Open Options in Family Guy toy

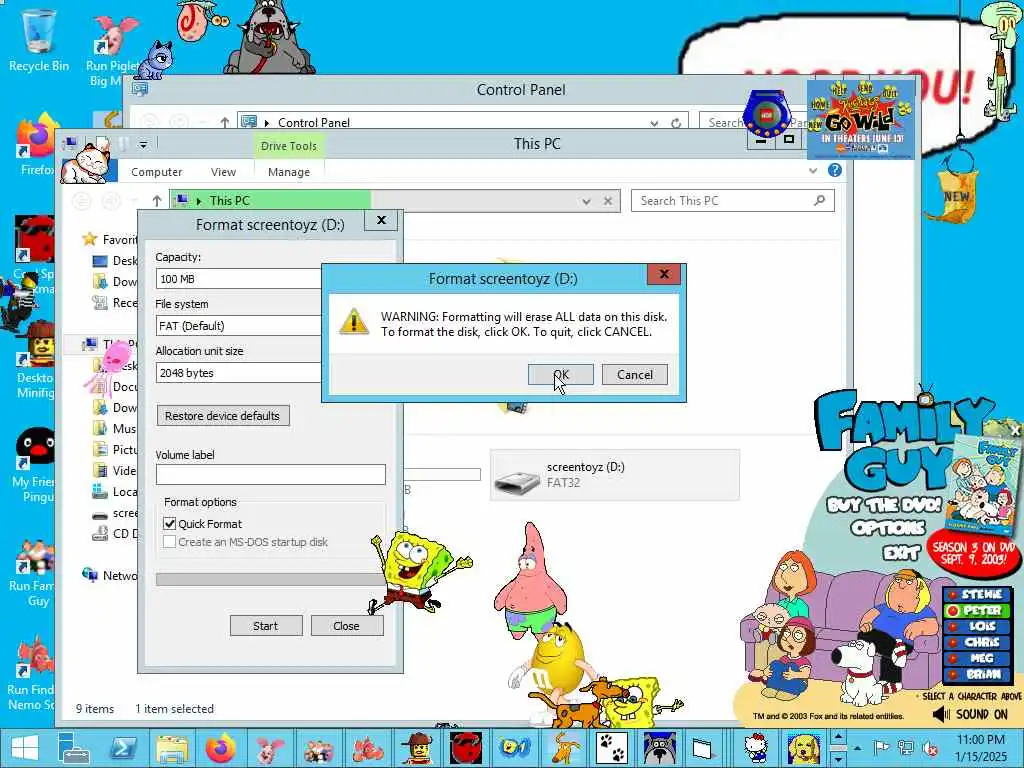(x=888, y=528)
